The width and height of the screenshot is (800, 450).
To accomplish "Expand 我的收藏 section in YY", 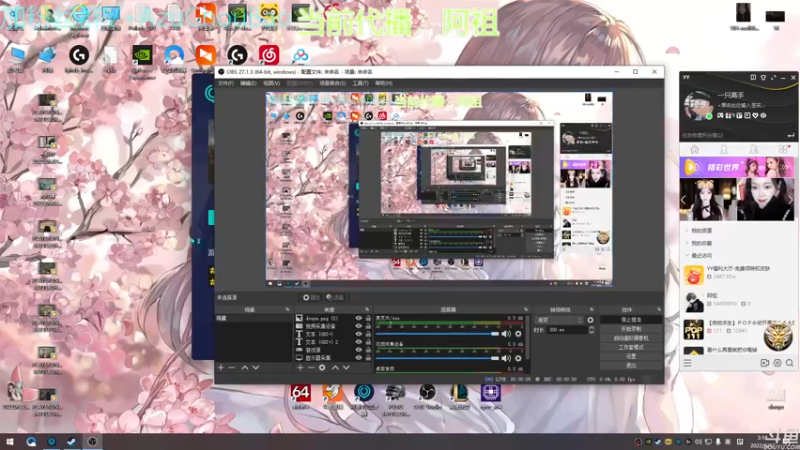I will coord(701,243).
